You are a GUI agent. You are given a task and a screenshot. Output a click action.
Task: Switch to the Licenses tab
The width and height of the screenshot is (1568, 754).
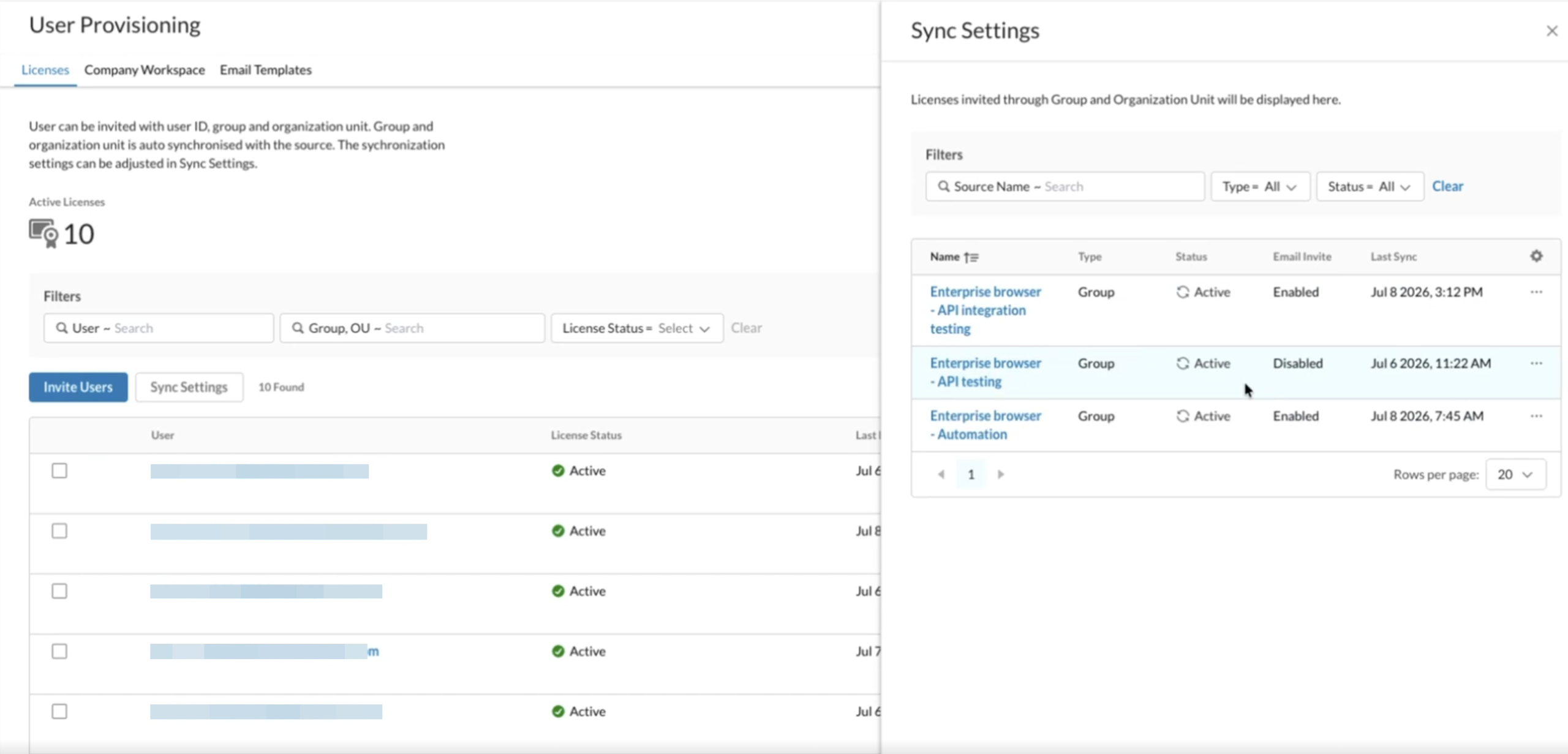[x=45, y=70]
